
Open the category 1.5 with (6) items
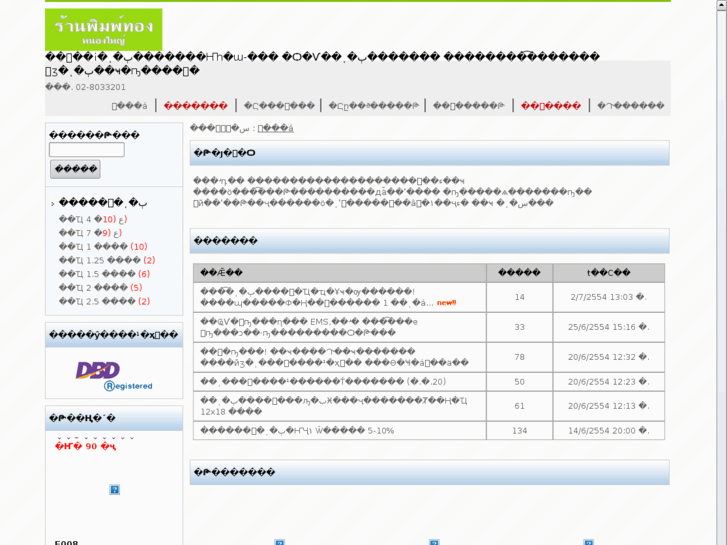(x=104, y=274)
